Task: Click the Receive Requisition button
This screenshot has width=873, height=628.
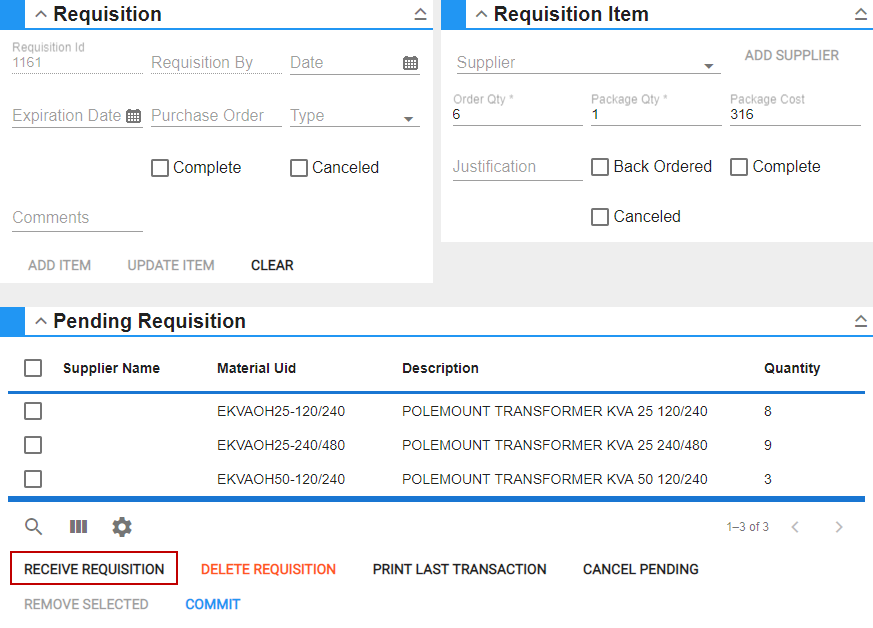Action: click(x=94, y=569)
